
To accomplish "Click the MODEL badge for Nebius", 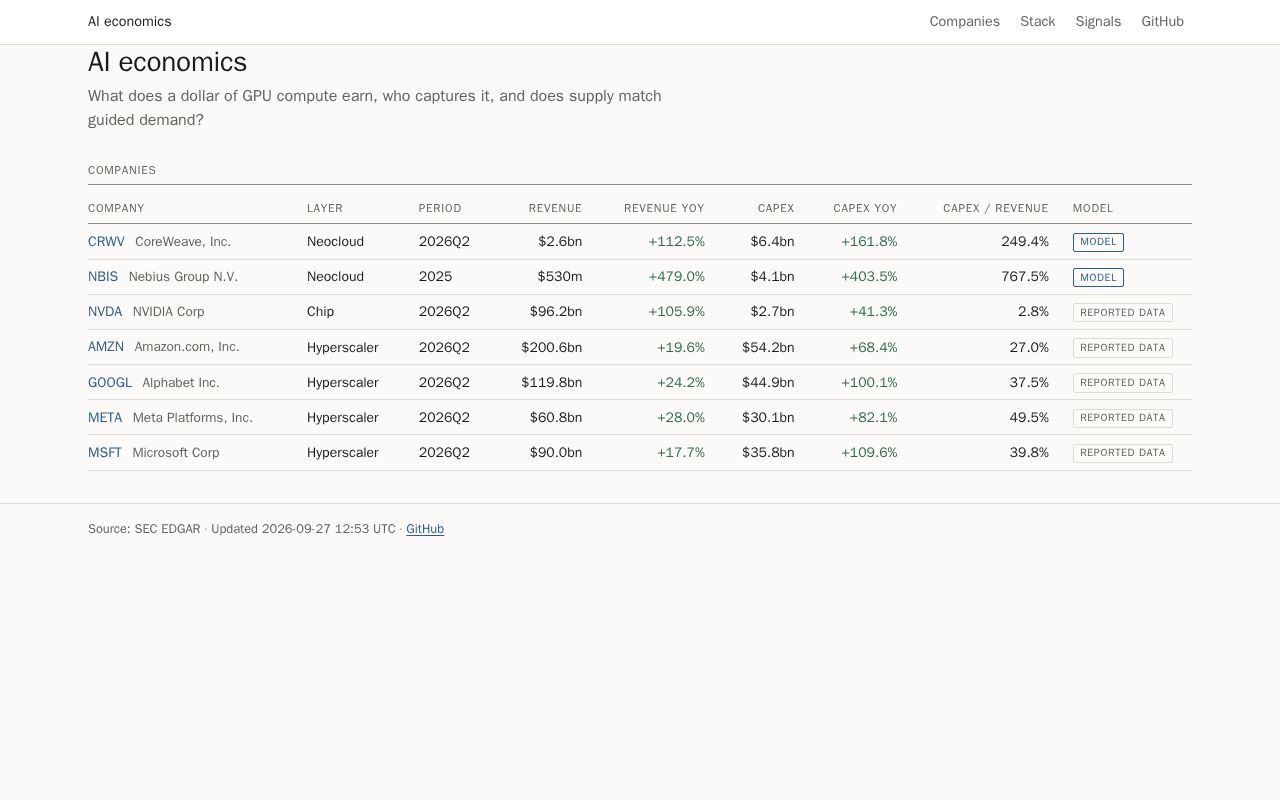I will (x=1098, y=277).
